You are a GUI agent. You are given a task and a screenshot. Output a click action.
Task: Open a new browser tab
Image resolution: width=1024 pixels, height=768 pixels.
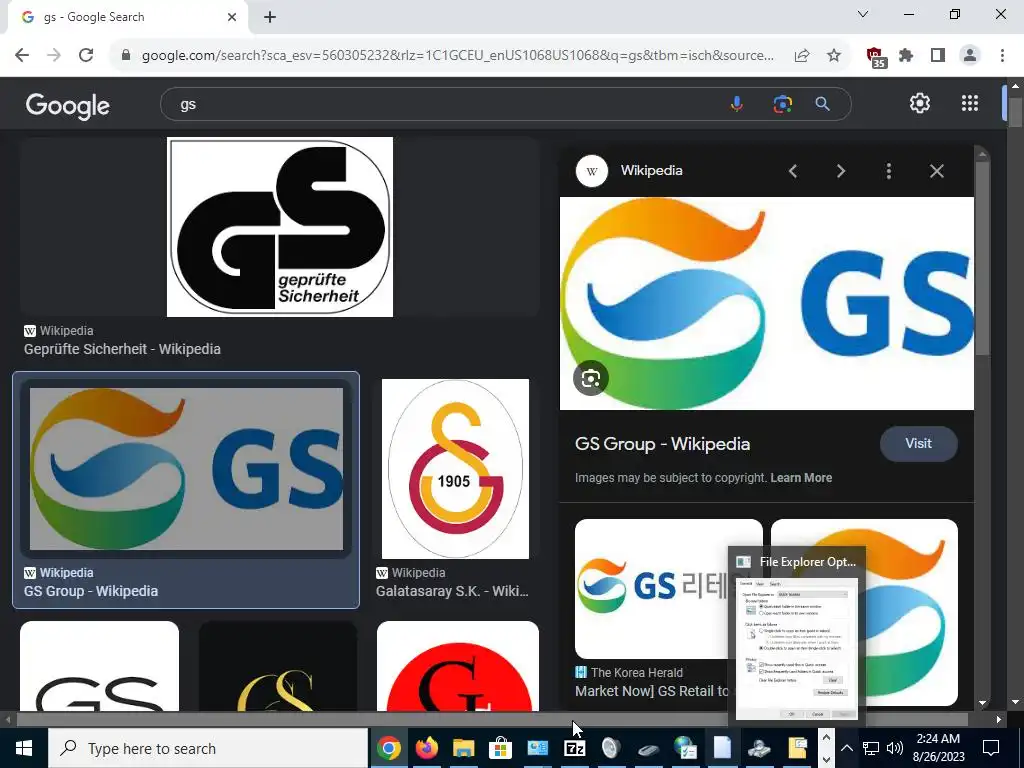(270, 17)
